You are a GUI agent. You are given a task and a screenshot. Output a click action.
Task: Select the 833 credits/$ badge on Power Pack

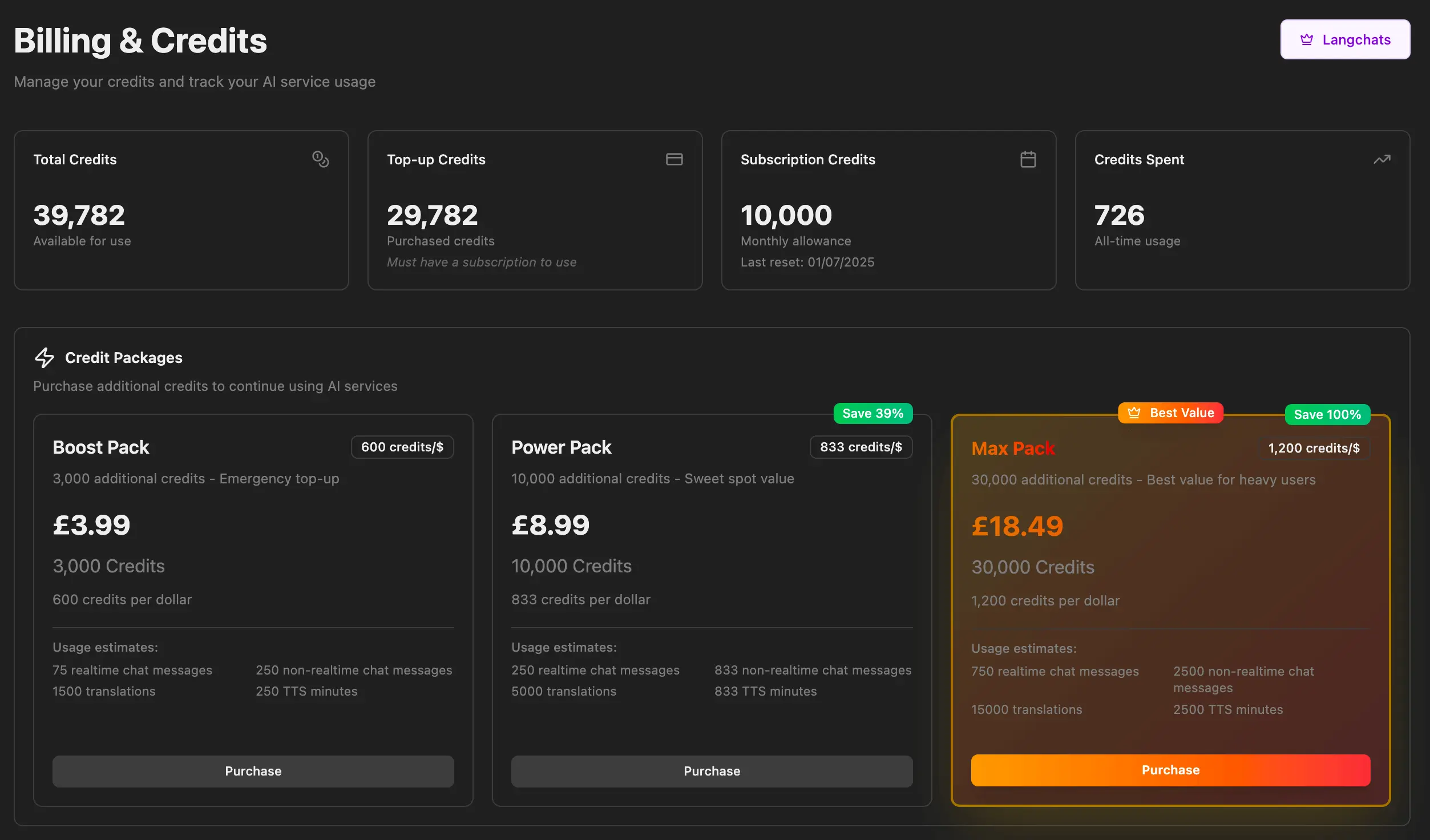[x=861, y=447]
